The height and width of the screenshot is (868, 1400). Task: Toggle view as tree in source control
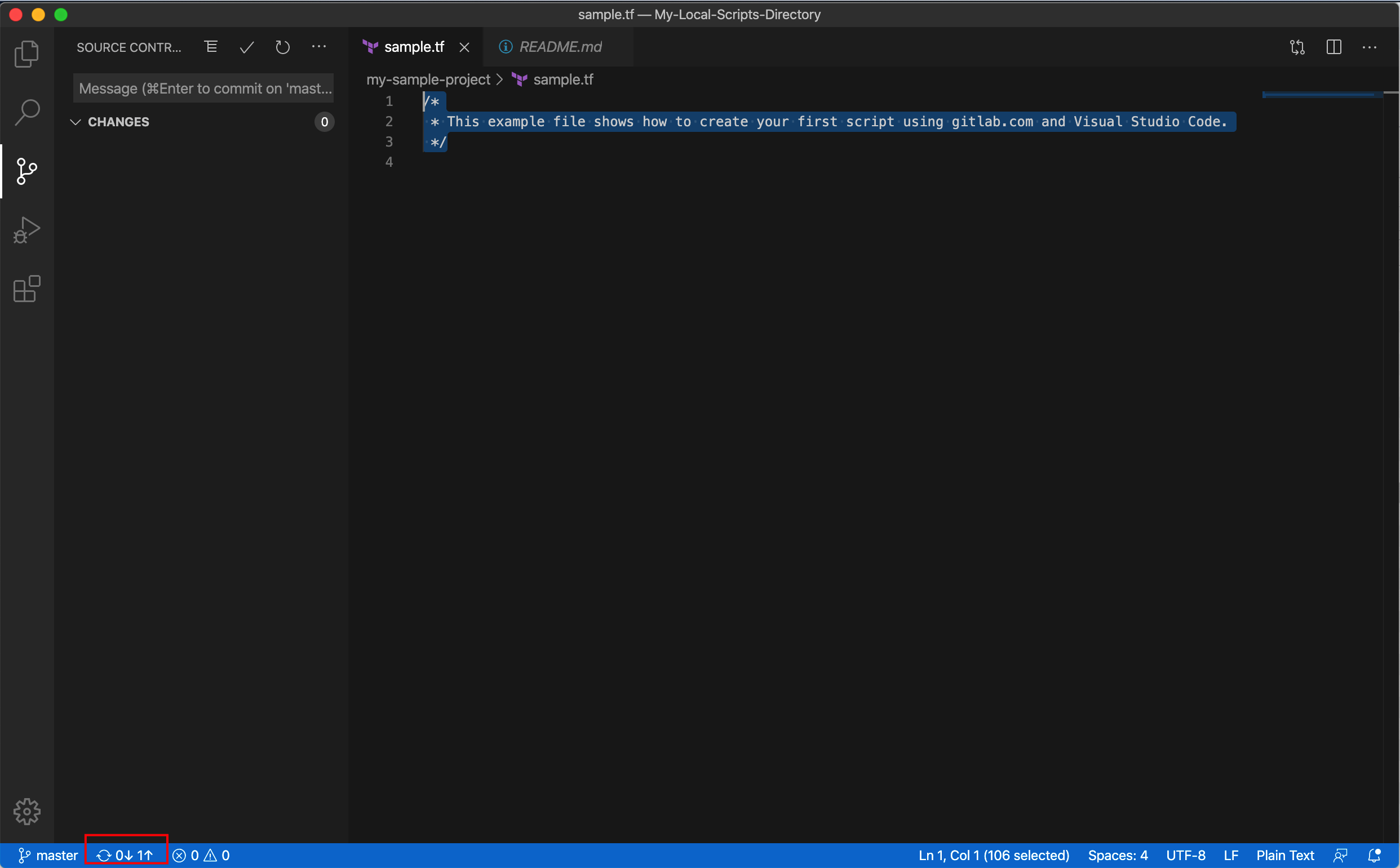pos(211,47)
